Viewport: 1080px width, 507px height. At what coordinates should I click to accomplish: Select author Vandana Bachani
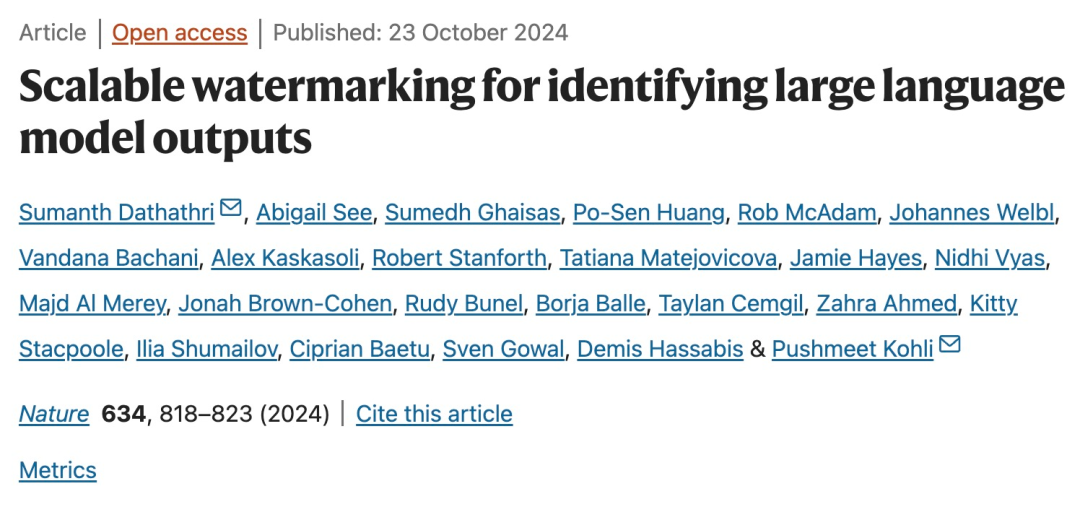(x=109, y=258)
